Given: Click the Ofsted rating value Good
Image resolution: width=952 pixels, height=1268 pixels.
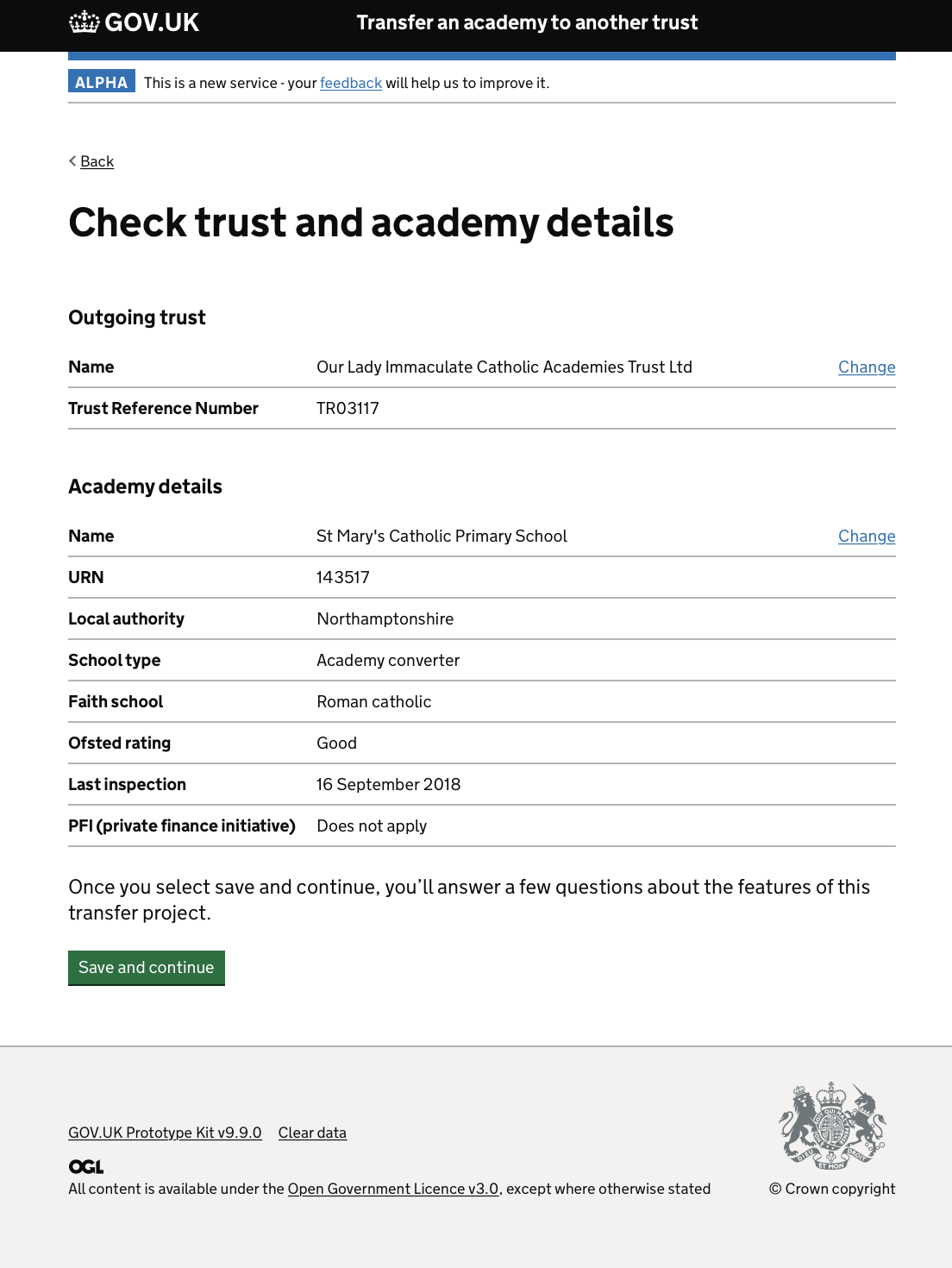Looking at the screenshot, I should 336,744.
